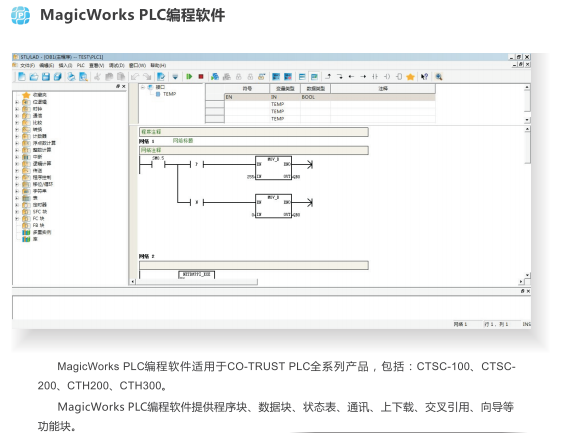Open the 帮助(H) menu

point(158,65)
